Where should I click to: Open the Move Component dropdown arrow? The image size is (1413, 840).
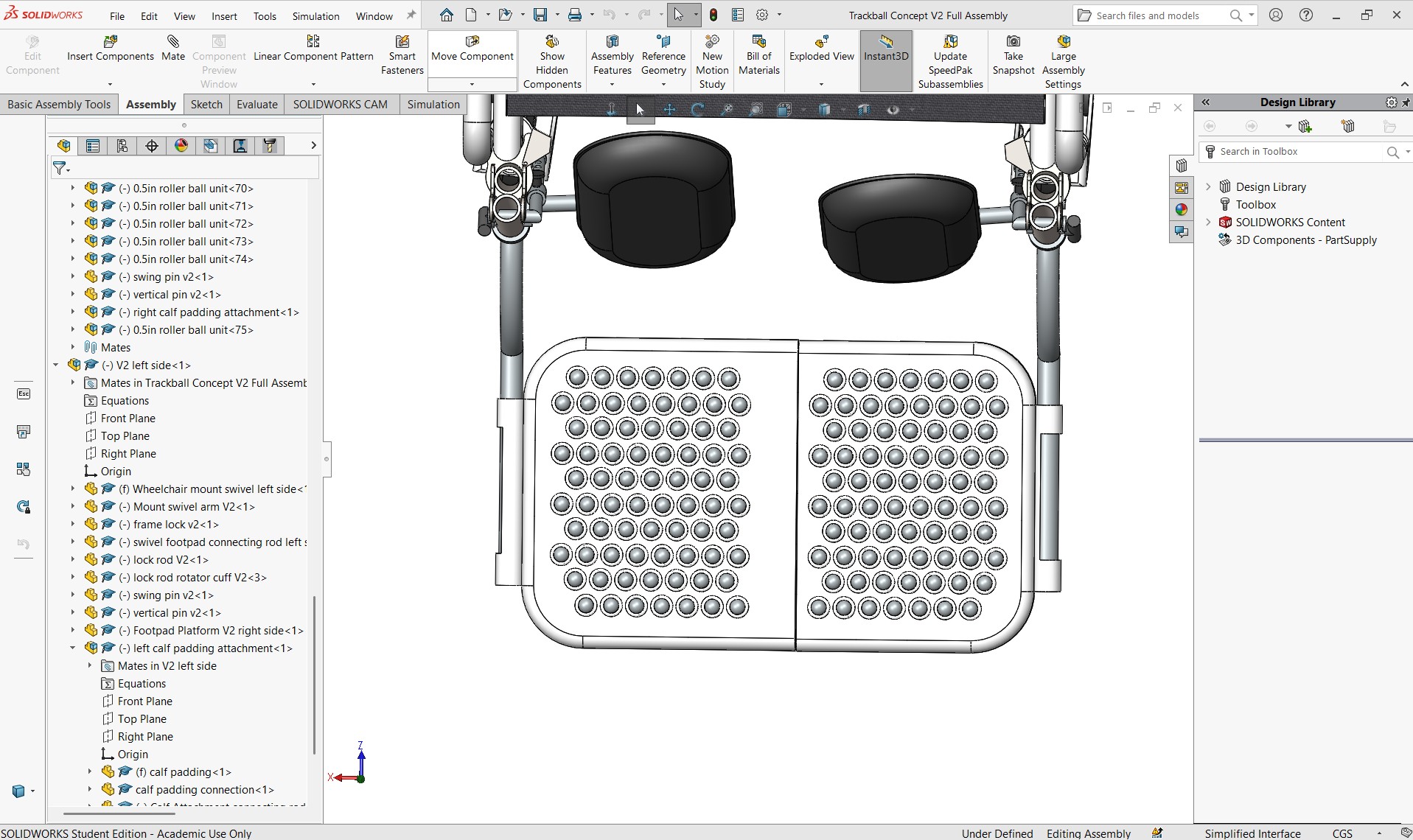click(472, 84)
